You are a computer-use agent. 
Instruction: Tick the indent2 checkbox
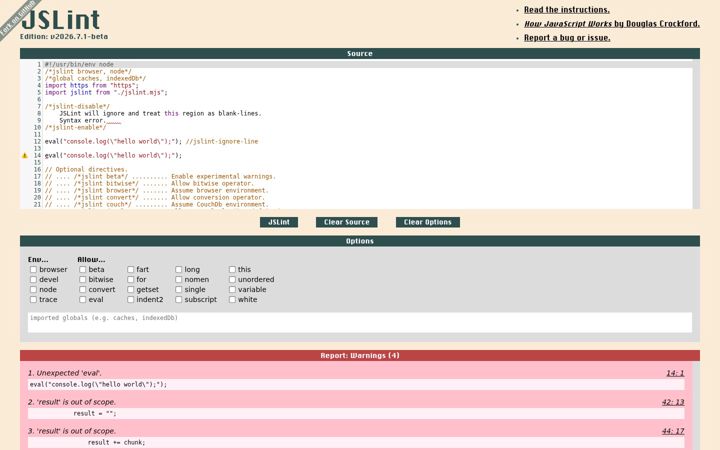[130, 299]
